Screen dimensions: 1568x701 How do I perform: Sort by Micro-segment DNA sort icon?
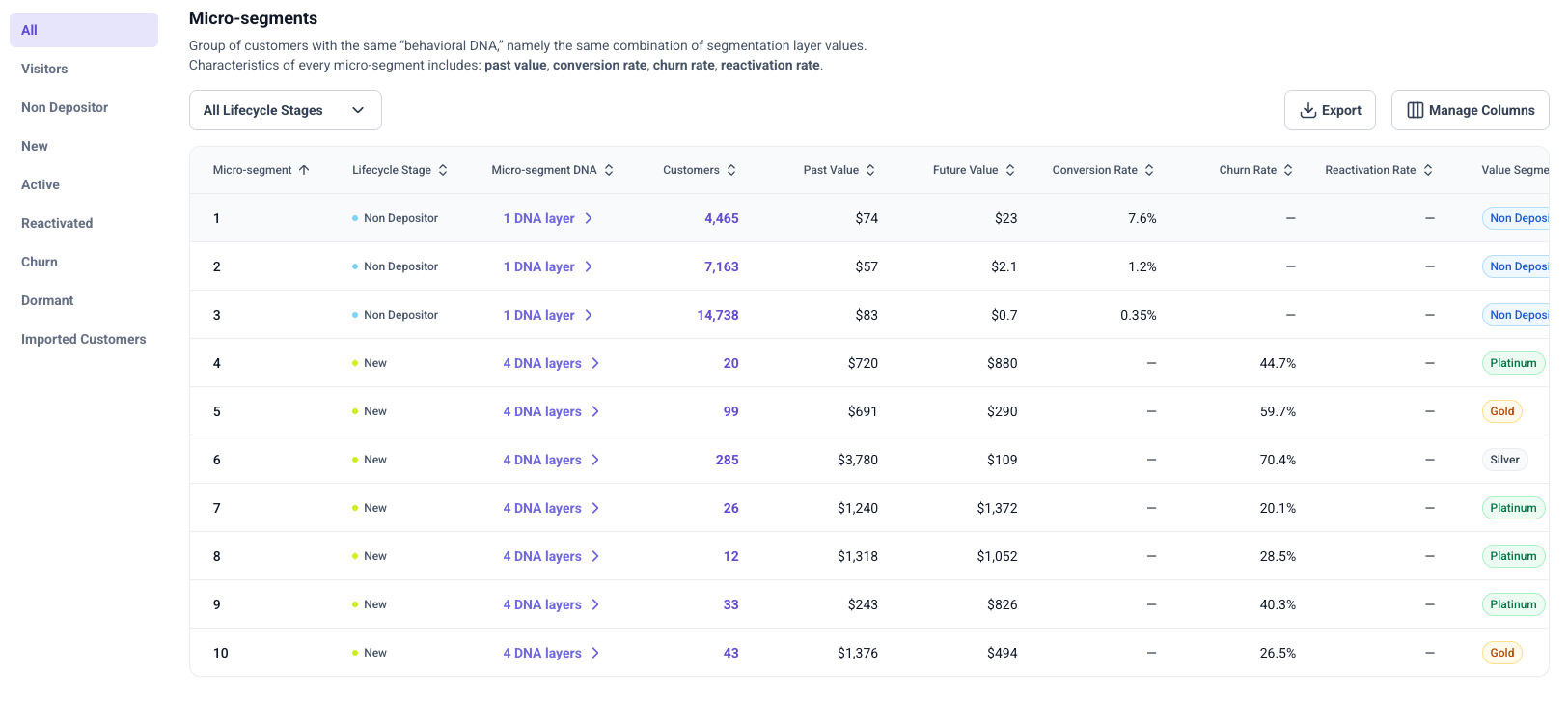tap(609, 170)
